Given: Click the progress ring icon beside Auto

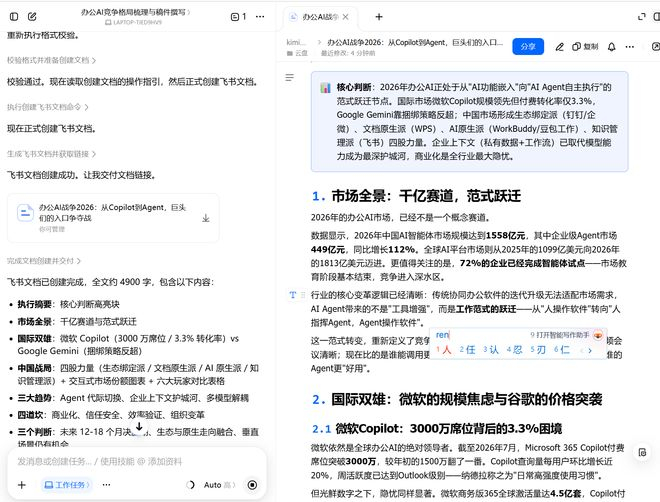Looking at the screenshot, I should coord(190,485).
